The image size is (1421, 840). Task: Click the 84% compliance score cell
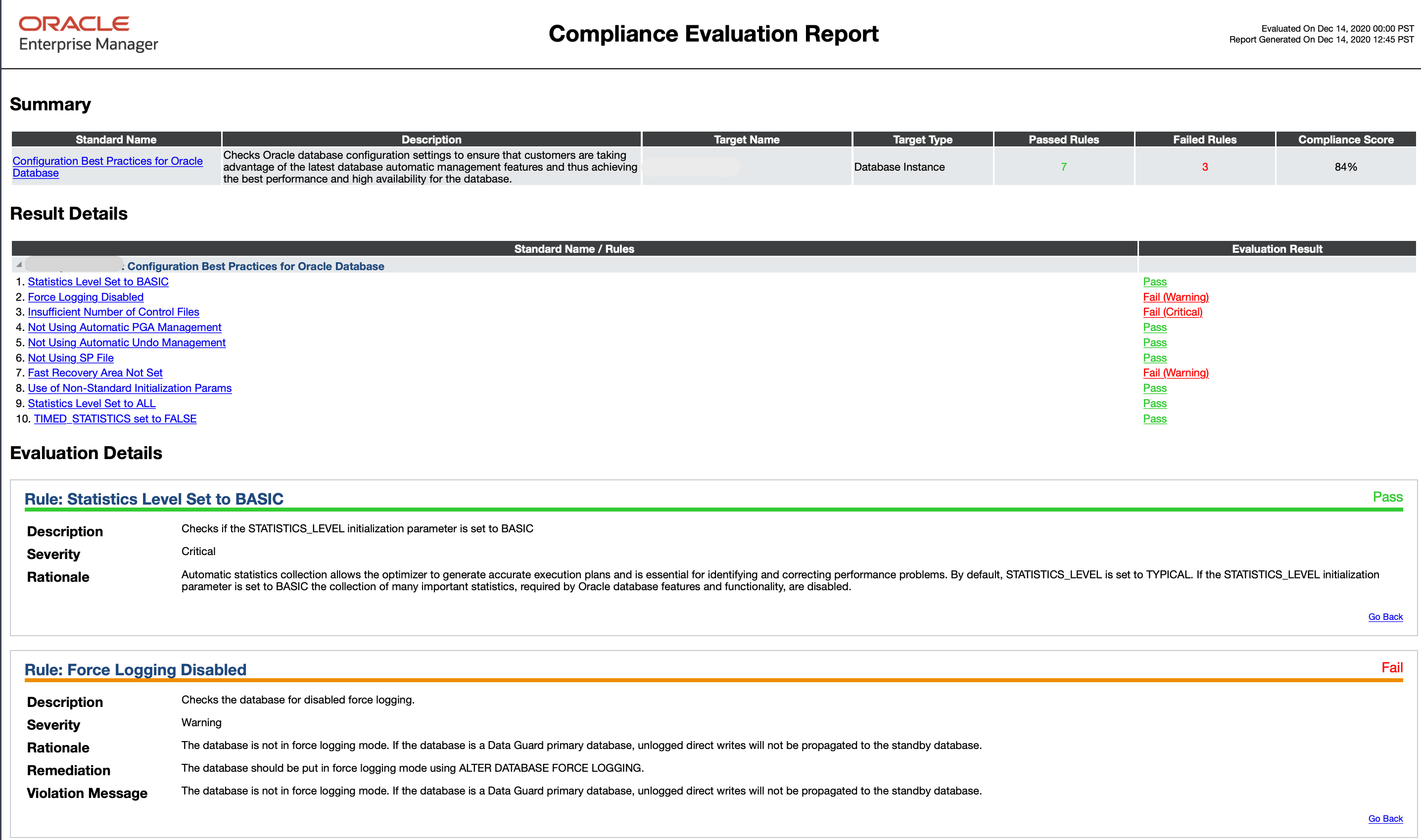pos(1346,167)
